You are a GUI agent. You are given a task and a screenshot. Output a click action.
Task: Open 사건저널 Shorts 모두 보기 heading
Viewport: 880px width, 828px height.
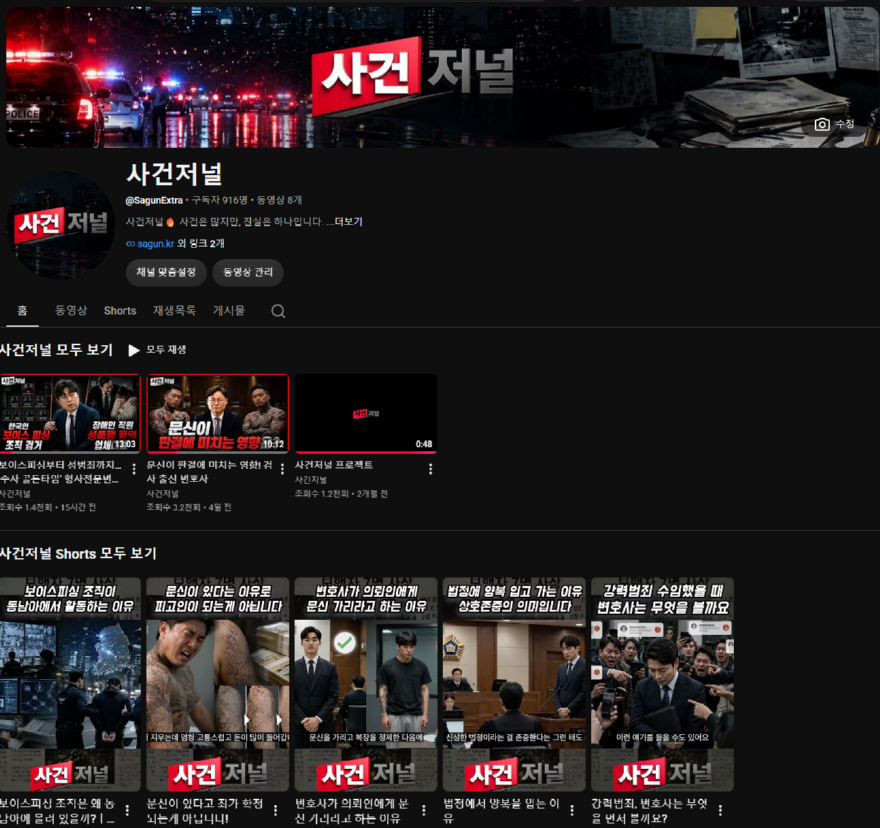(x=78, y=553)
